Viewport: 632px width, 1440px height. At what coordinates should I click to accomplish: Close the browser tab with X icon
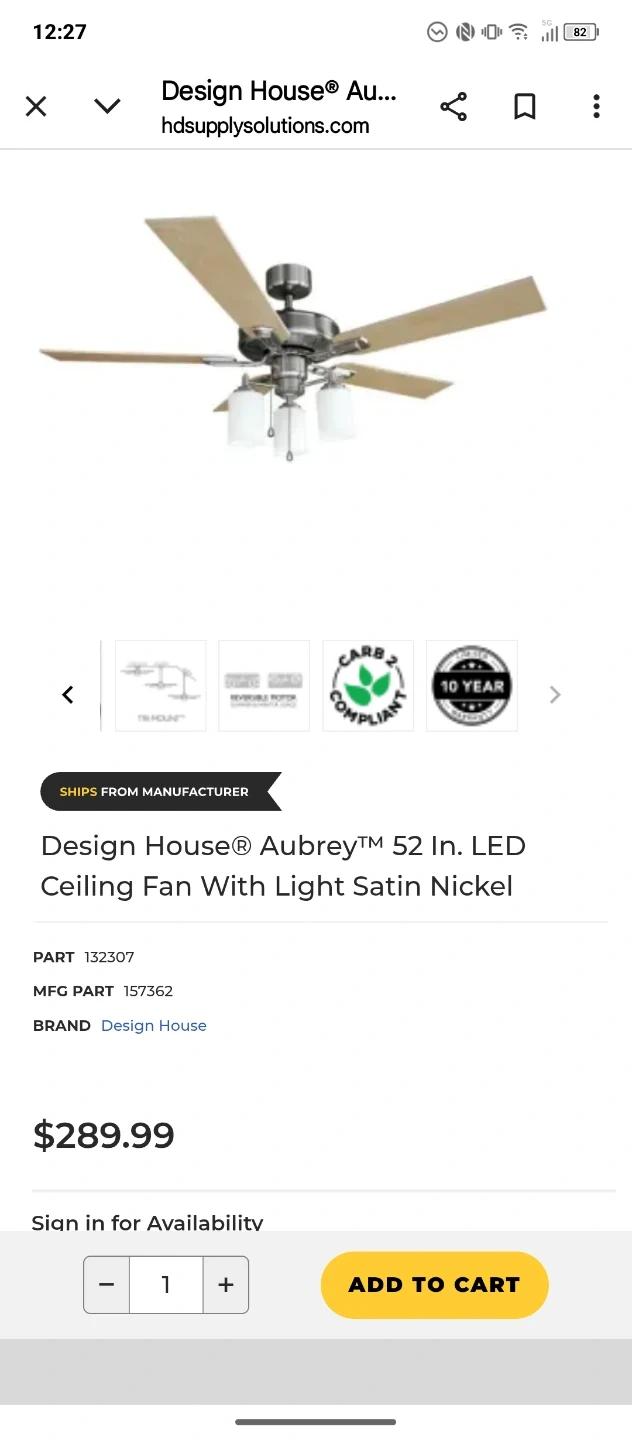pos(36,106)
